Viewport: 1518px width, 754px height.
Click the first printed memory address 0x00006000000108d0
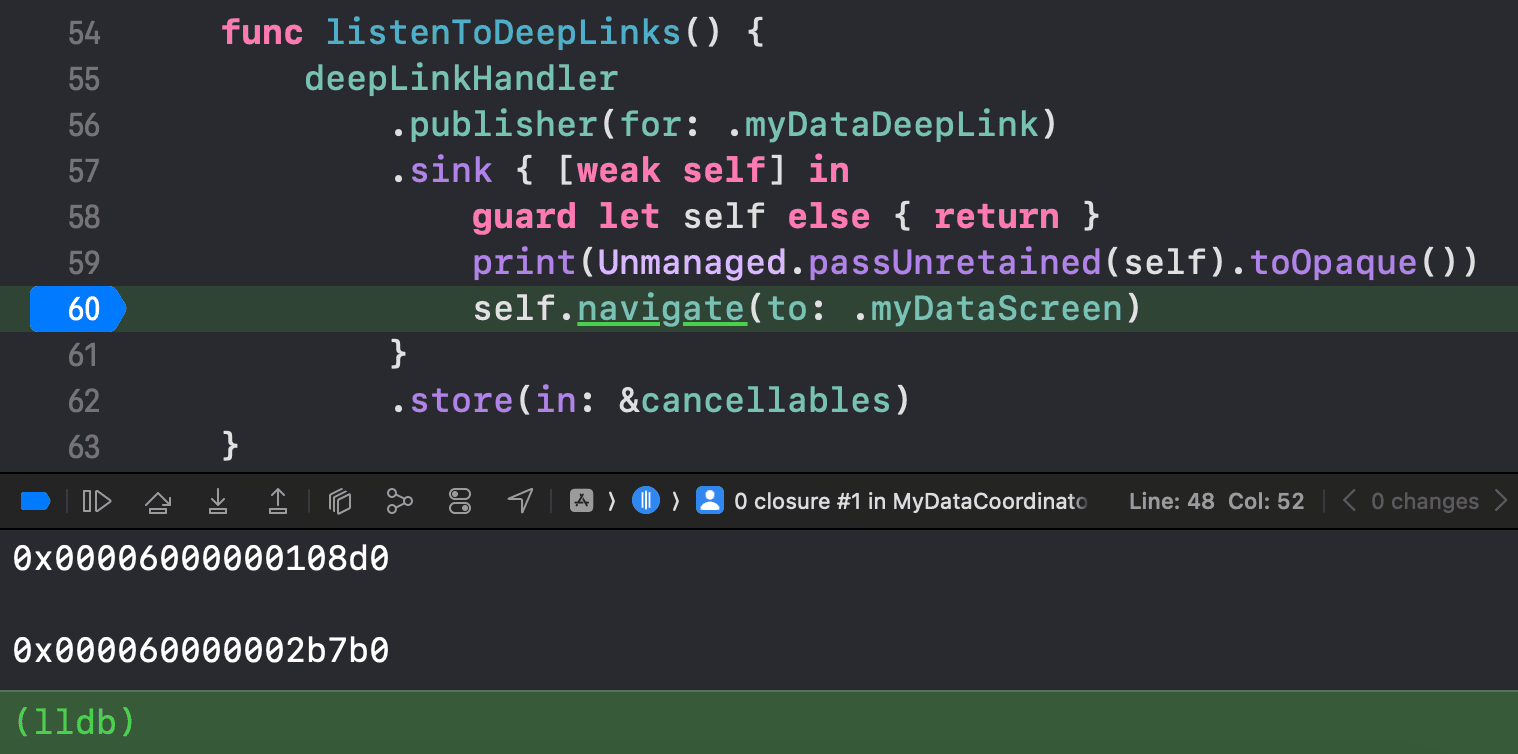201,560
